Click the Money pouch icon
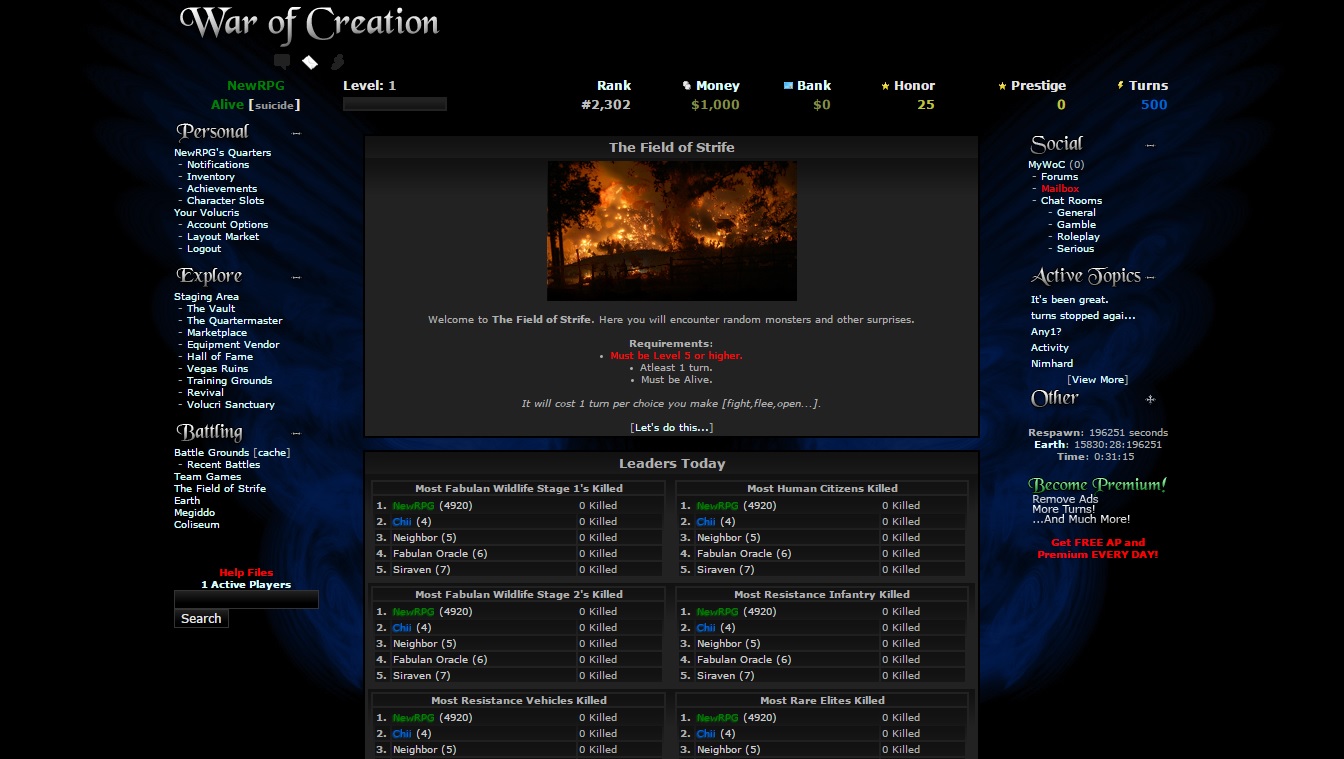Viewport: 1344px width, 759px height. 686,86
